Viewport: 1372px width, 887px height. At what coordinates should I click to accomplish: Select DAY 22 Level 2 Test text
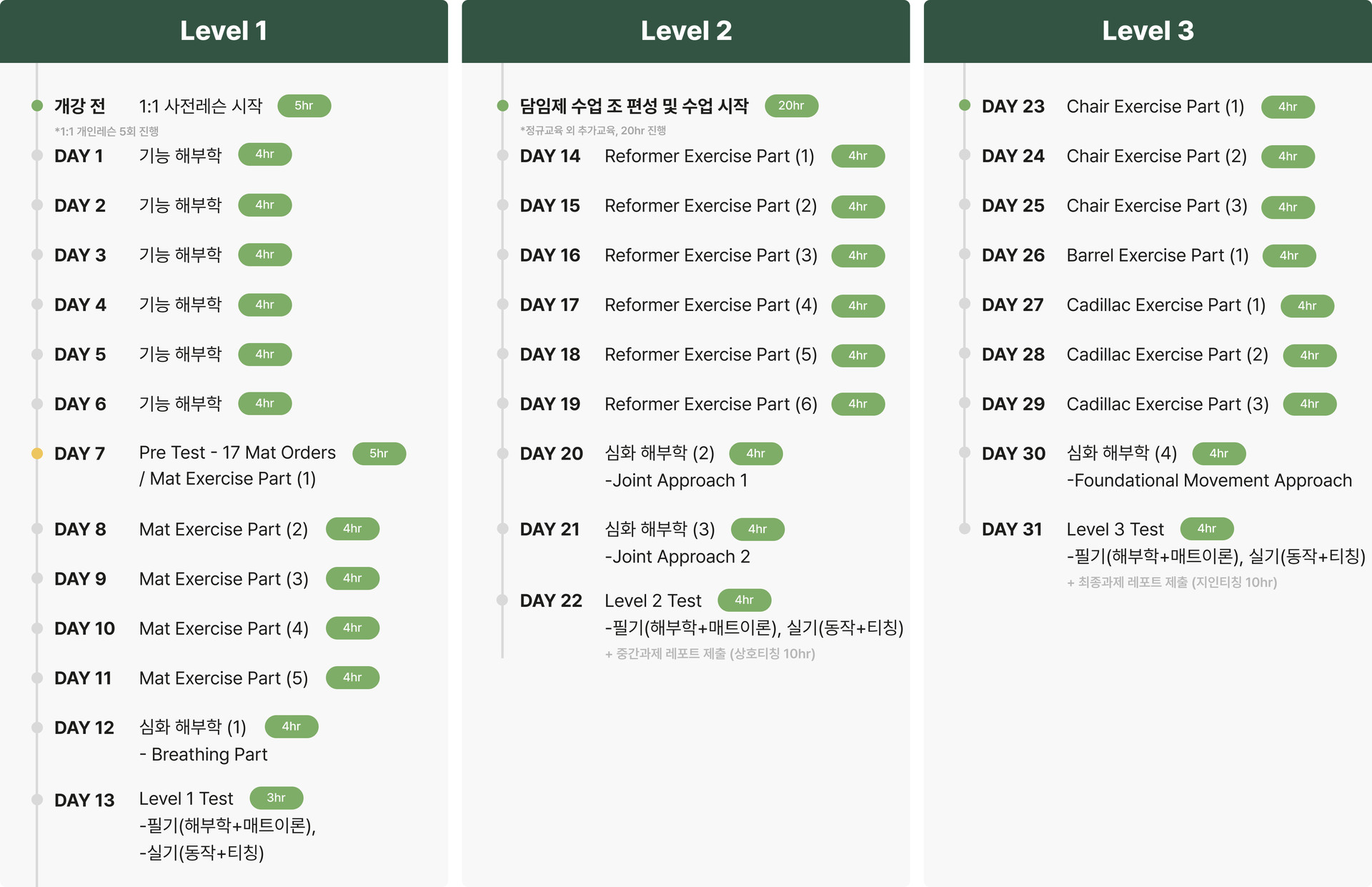click(x=653, y=600)
